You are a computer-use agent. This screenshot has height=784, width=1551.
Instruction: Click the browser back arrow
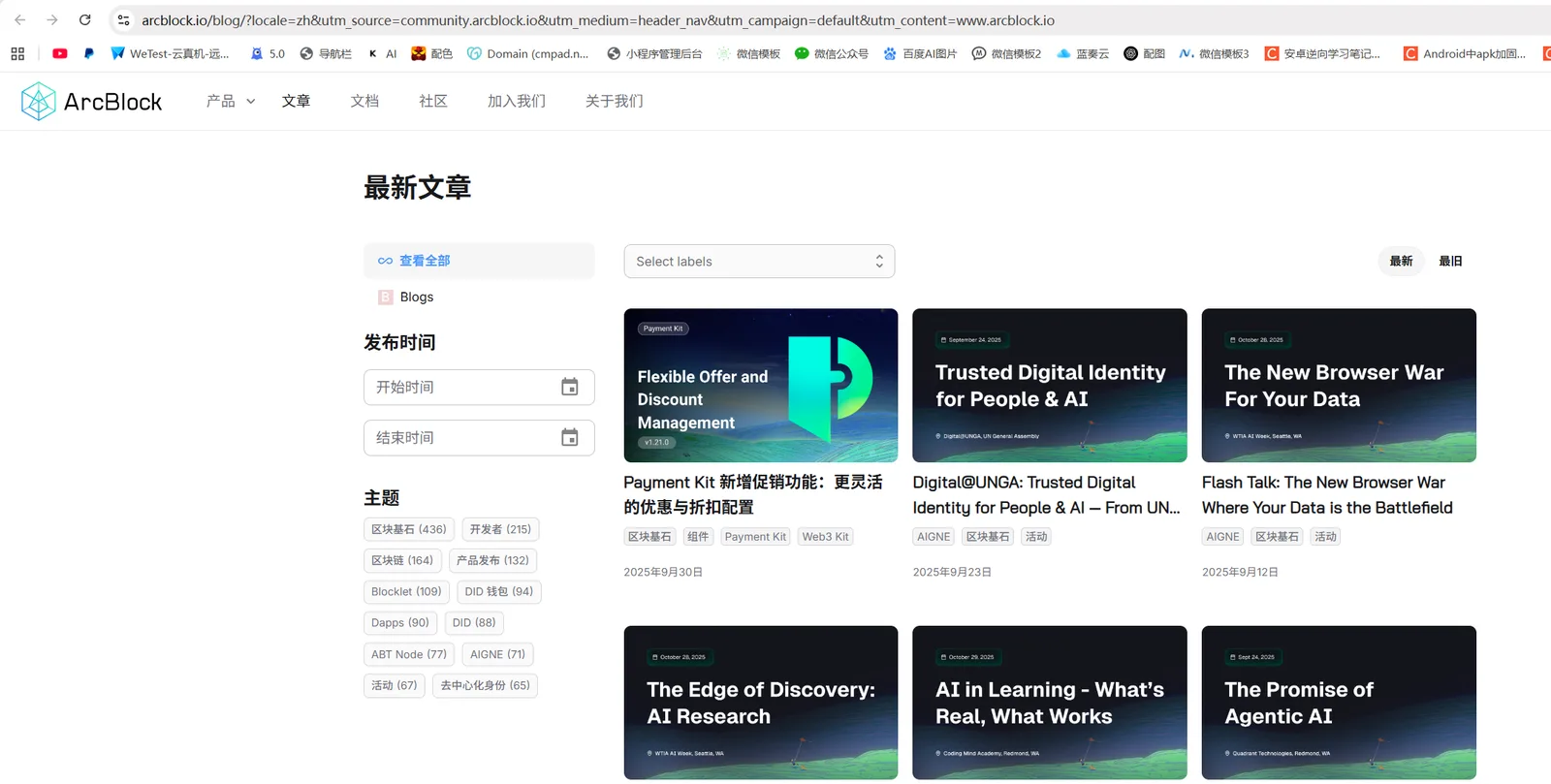[x=20, y=20]
